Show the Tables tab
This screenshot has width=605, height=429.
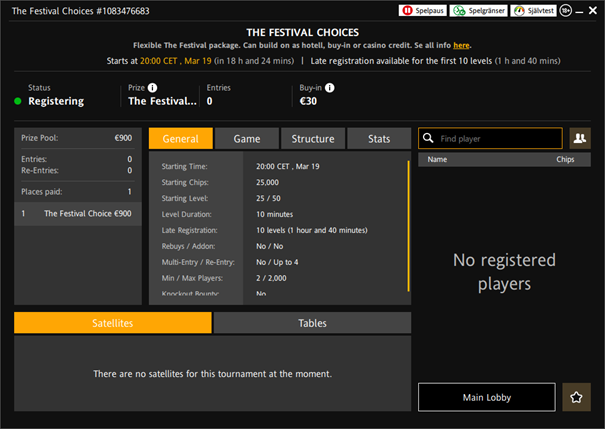tap(312, 323)
